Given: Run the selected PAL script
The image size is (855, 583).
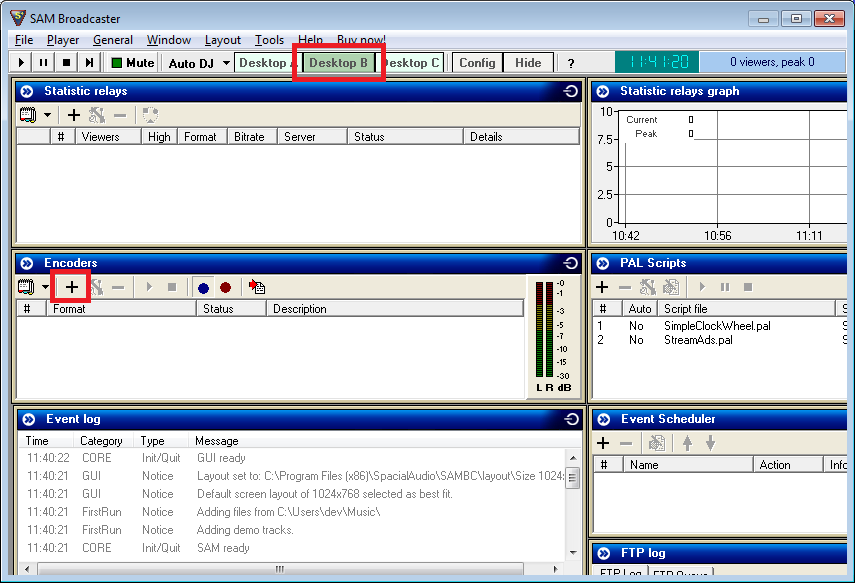Looking at the screenshot, I should [703, 287].
